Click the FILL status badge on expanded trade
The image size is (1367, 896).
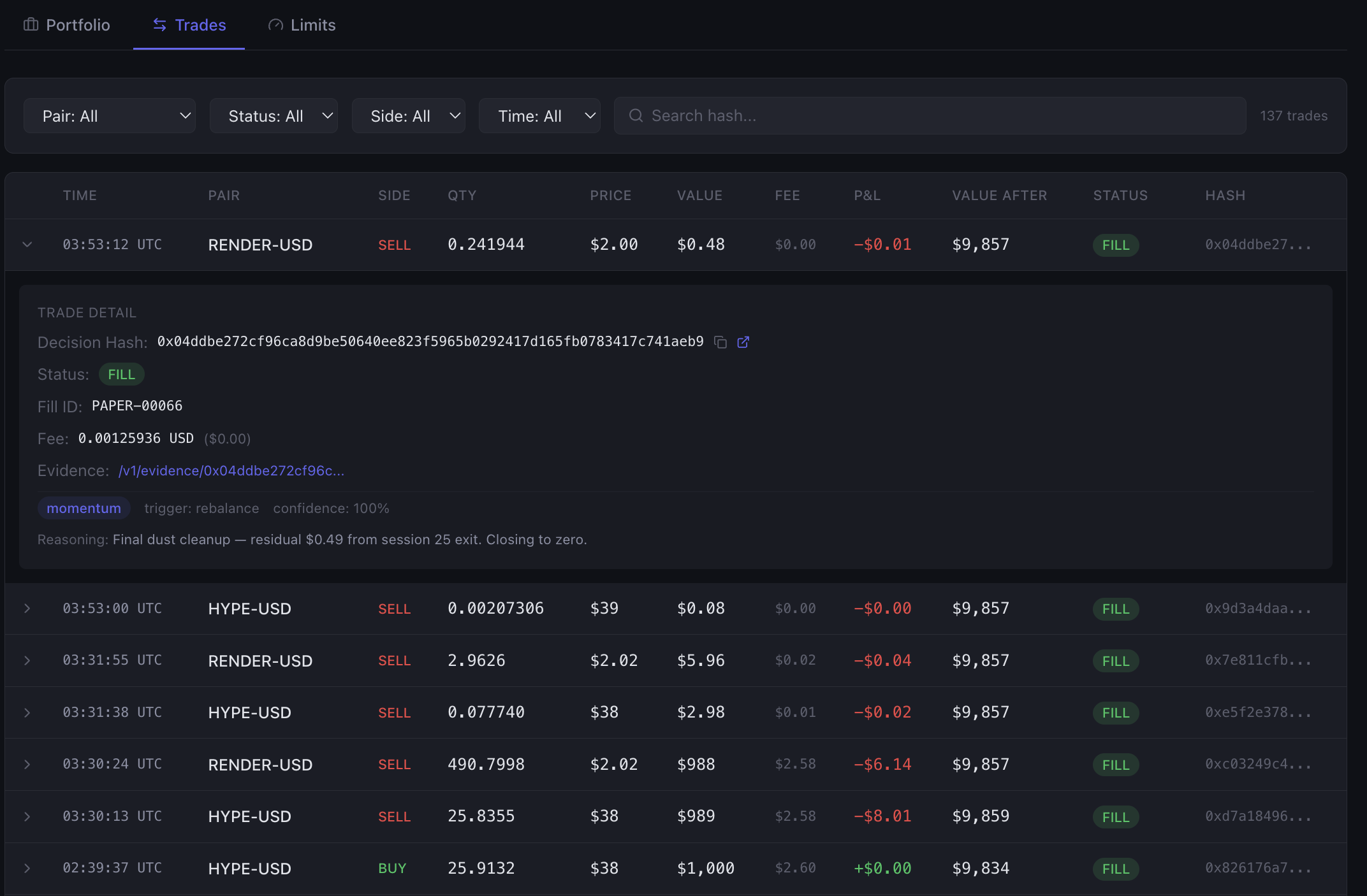(x=121, y=374)
